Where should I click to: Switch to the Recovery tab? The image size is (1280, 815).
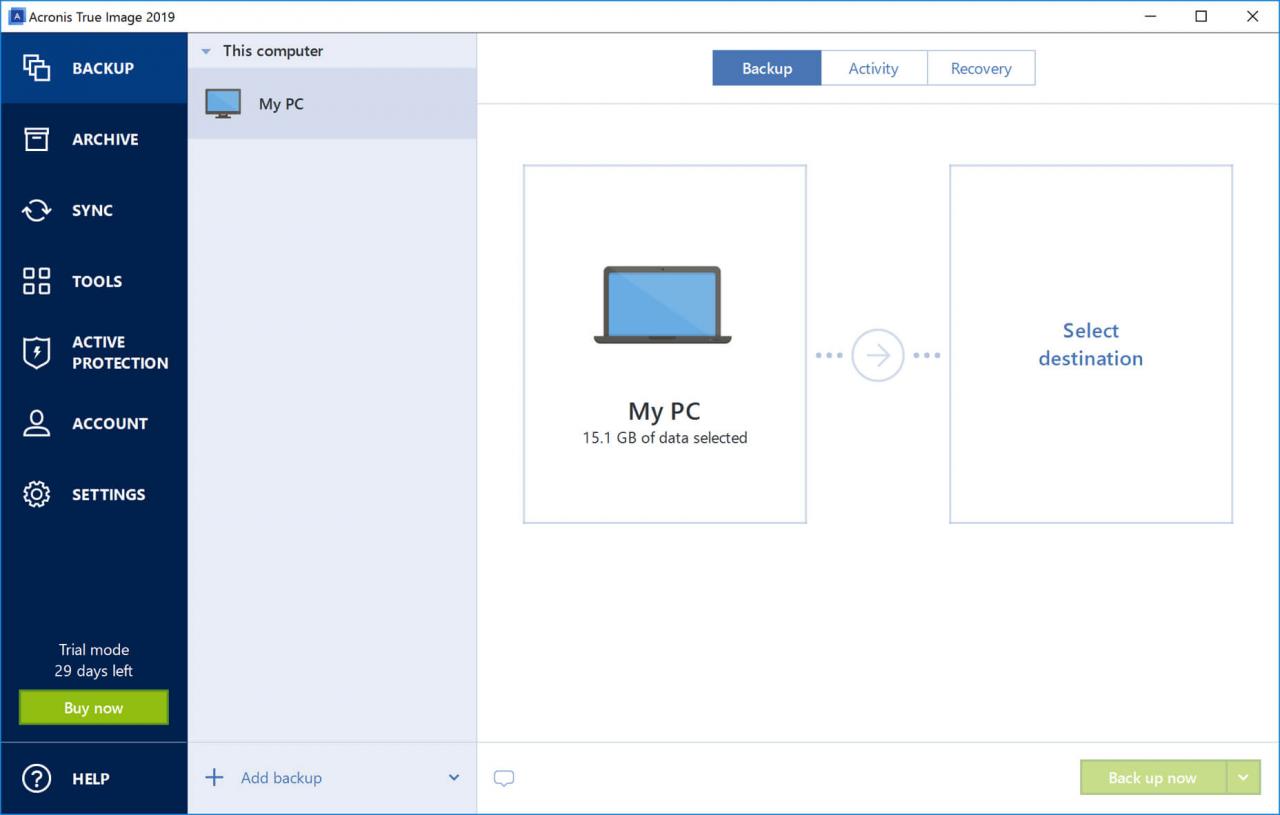[x=980, y=68]
